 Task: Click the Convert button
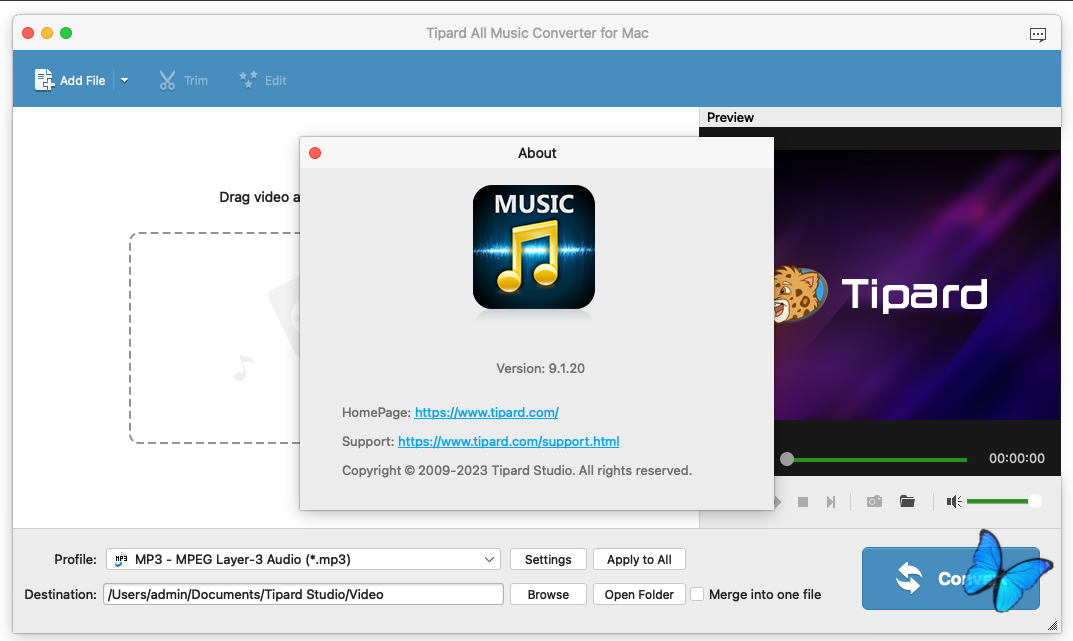click(x=951, y=579)
